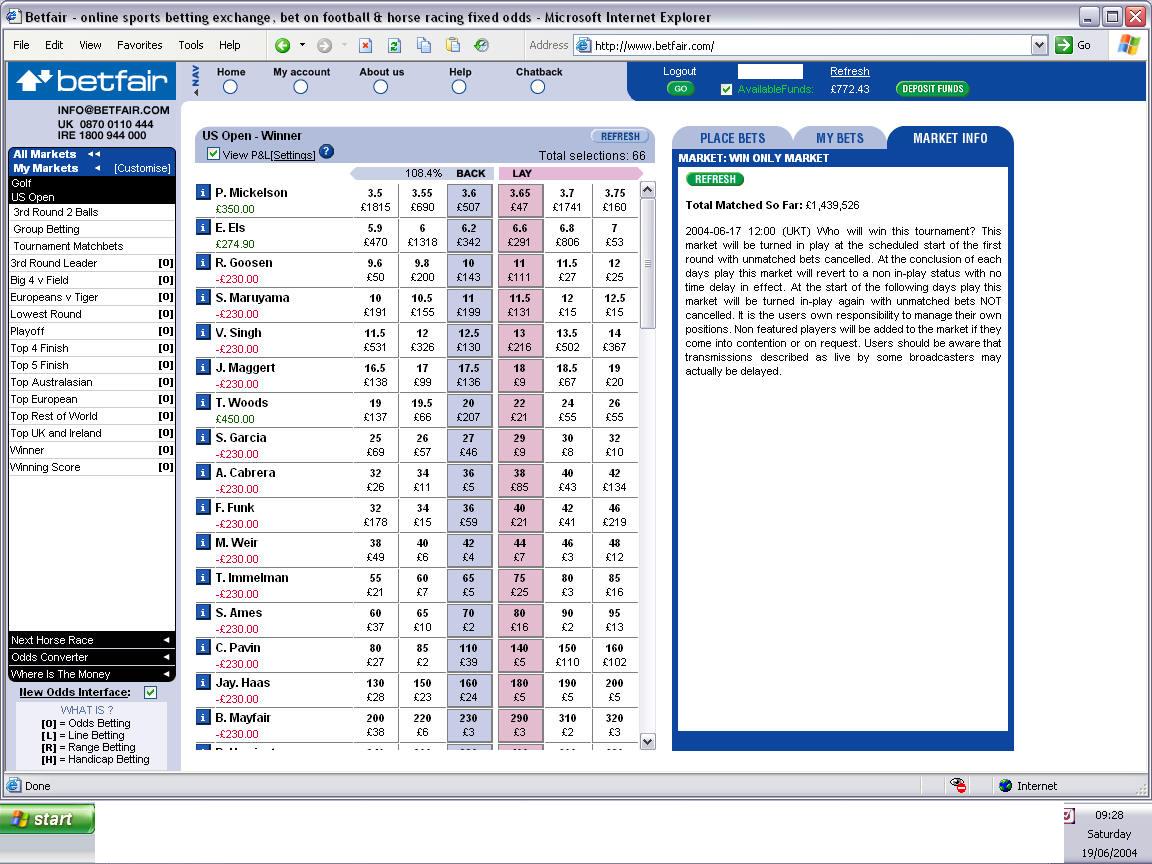This screenshot has height=864, width=1152.
Task: Click the Betfair logo
Action: (92, 81)
